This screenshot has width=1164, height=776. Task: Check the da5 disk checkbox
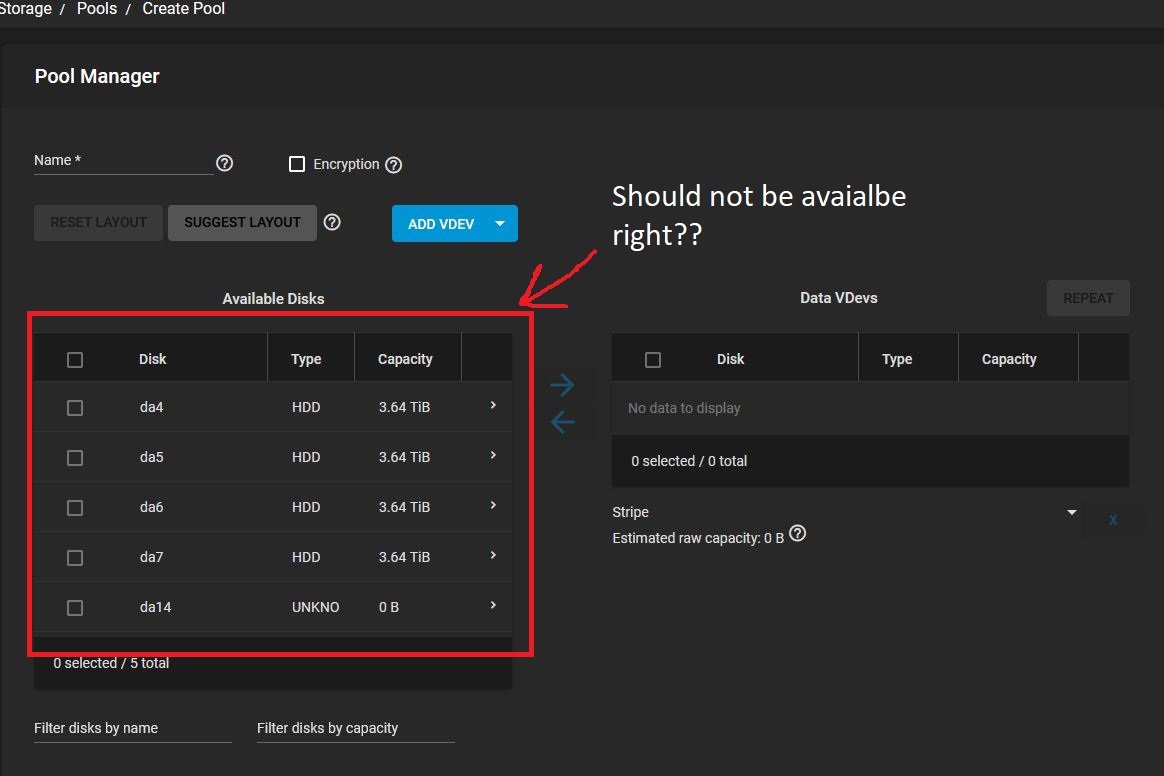click(75, 457)
